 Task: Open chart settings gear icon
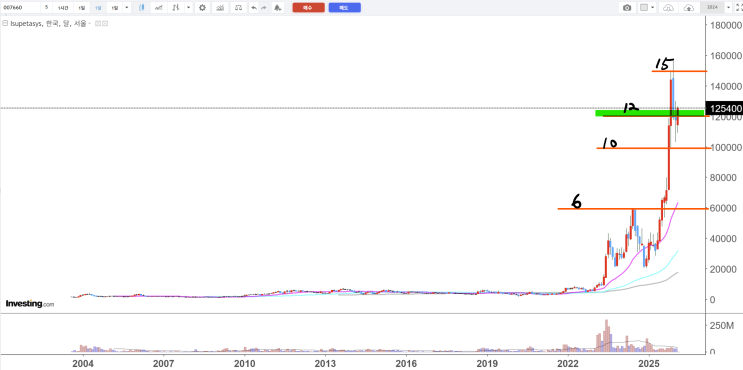202,8
